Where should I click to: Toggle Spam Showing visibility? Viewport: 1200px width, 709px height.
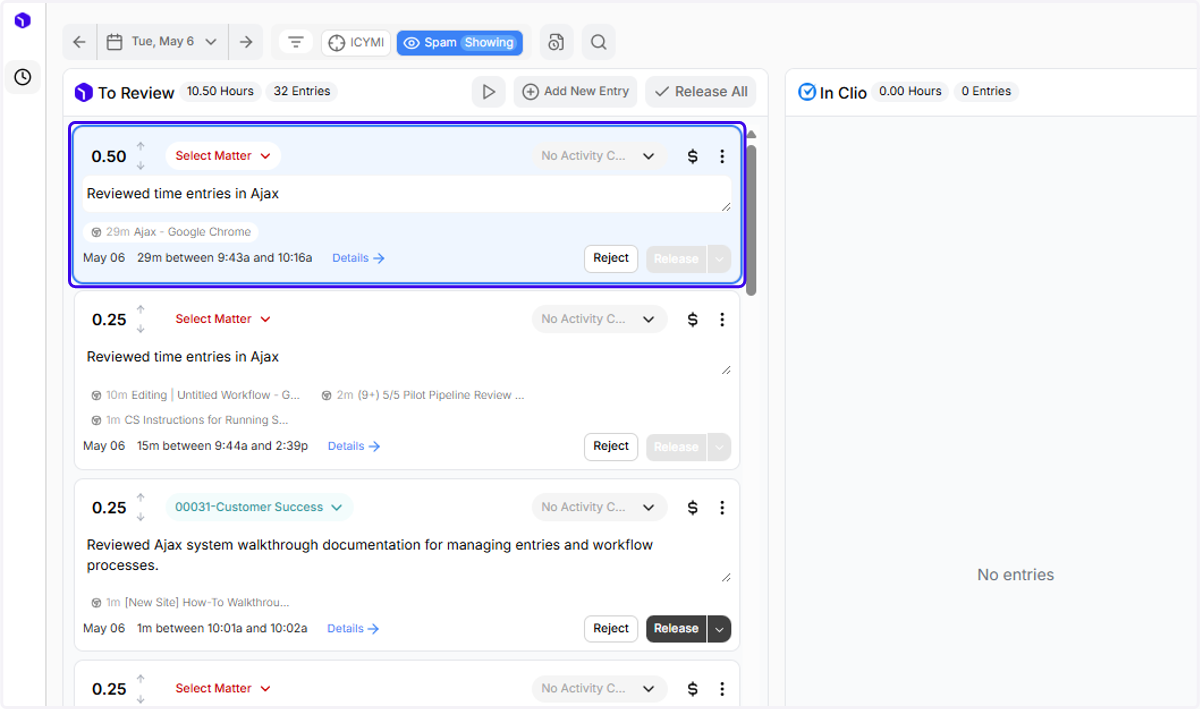click(x=459, y=43)
